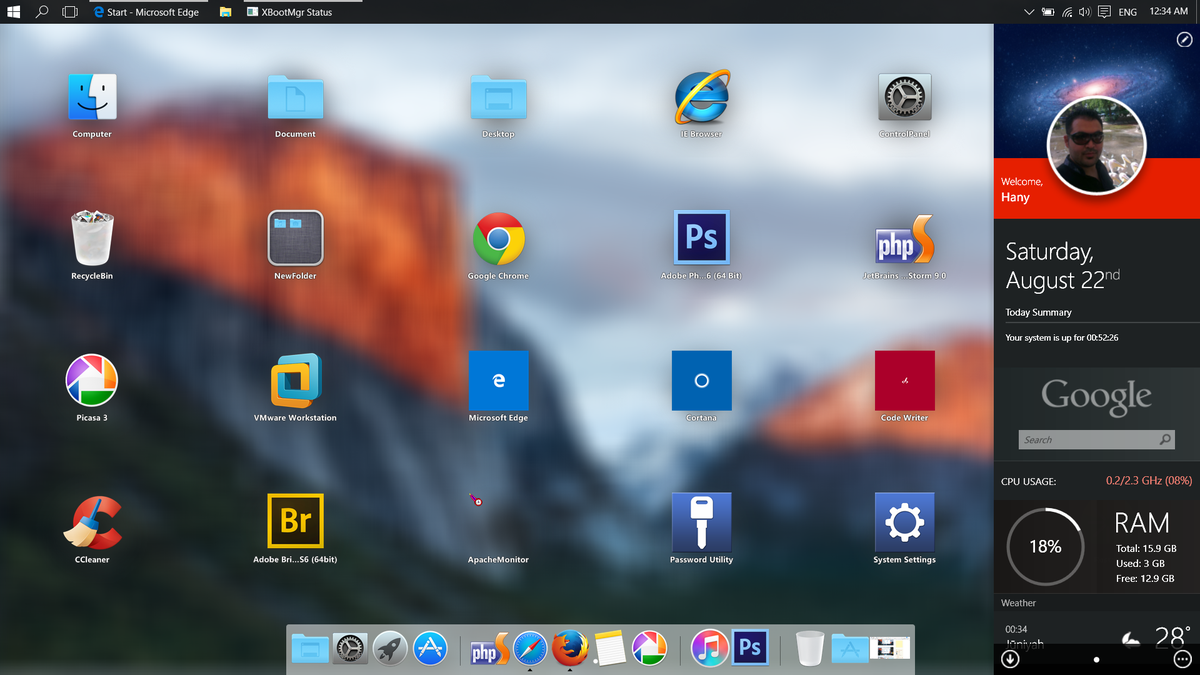
Task: Click the search magnifier in the Google box
Action: [1165, 439]
